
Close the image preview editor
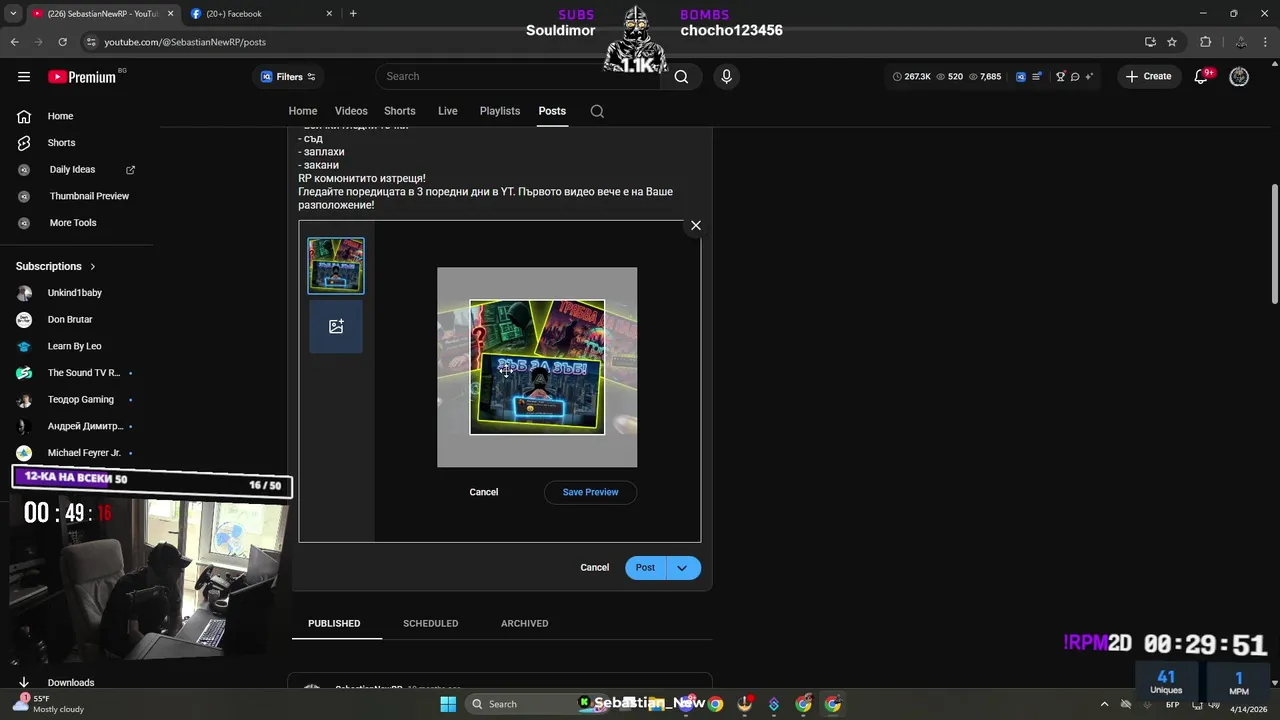click(696, 225)
